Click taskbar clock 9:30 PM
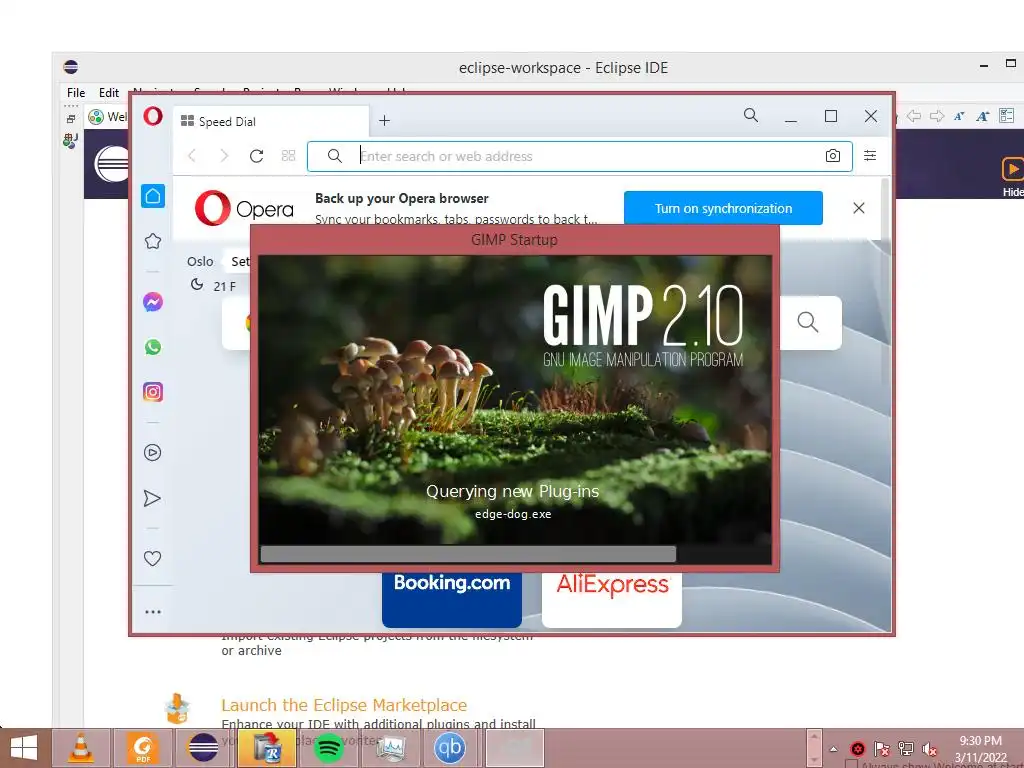The width and height of the screenshot is (1024, 768). tap(980, 741)
